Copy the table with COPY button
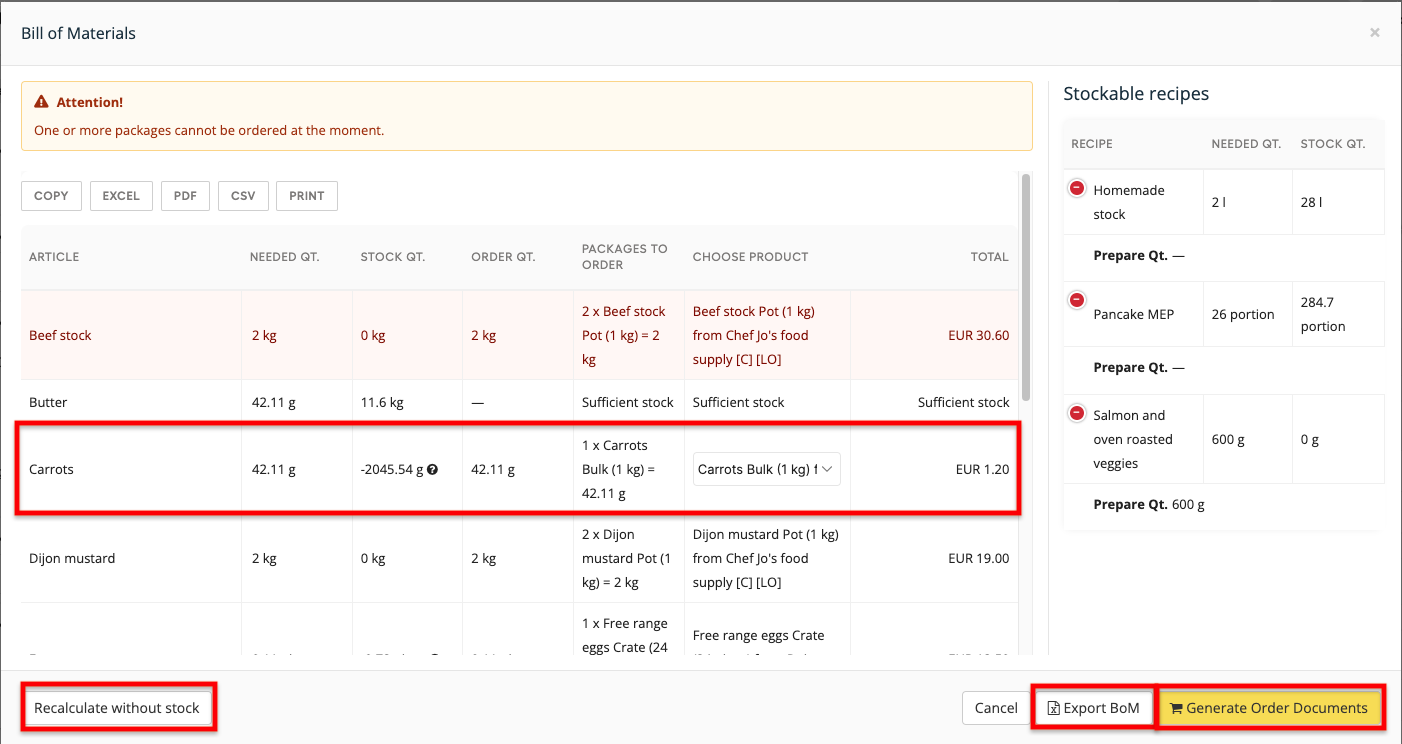Image resolution: width=1402 pixels, height=744 pixels. 51,196
